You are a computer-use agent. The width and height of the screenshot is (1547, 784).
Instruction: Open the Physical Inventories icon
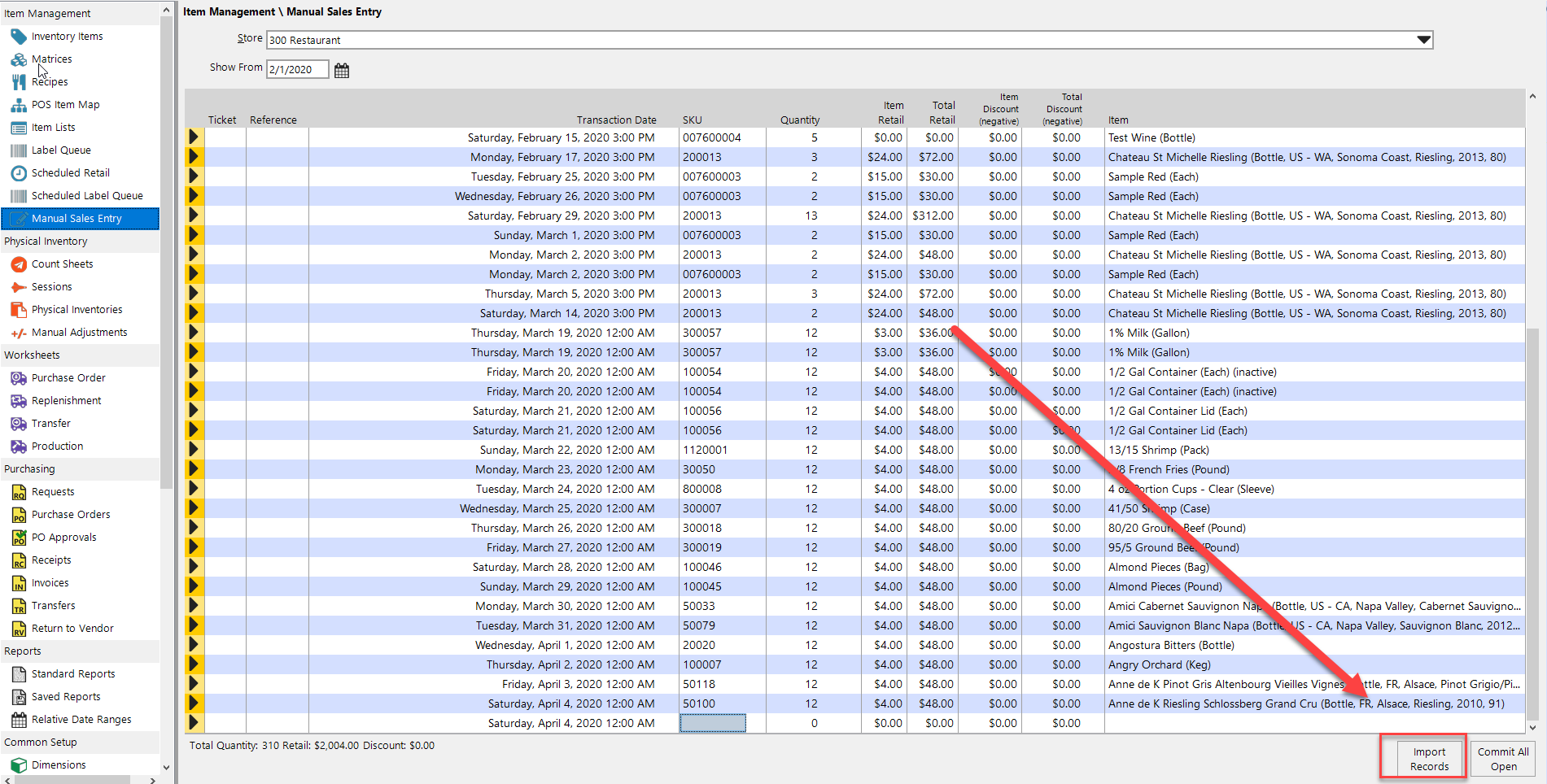[19, 310]
